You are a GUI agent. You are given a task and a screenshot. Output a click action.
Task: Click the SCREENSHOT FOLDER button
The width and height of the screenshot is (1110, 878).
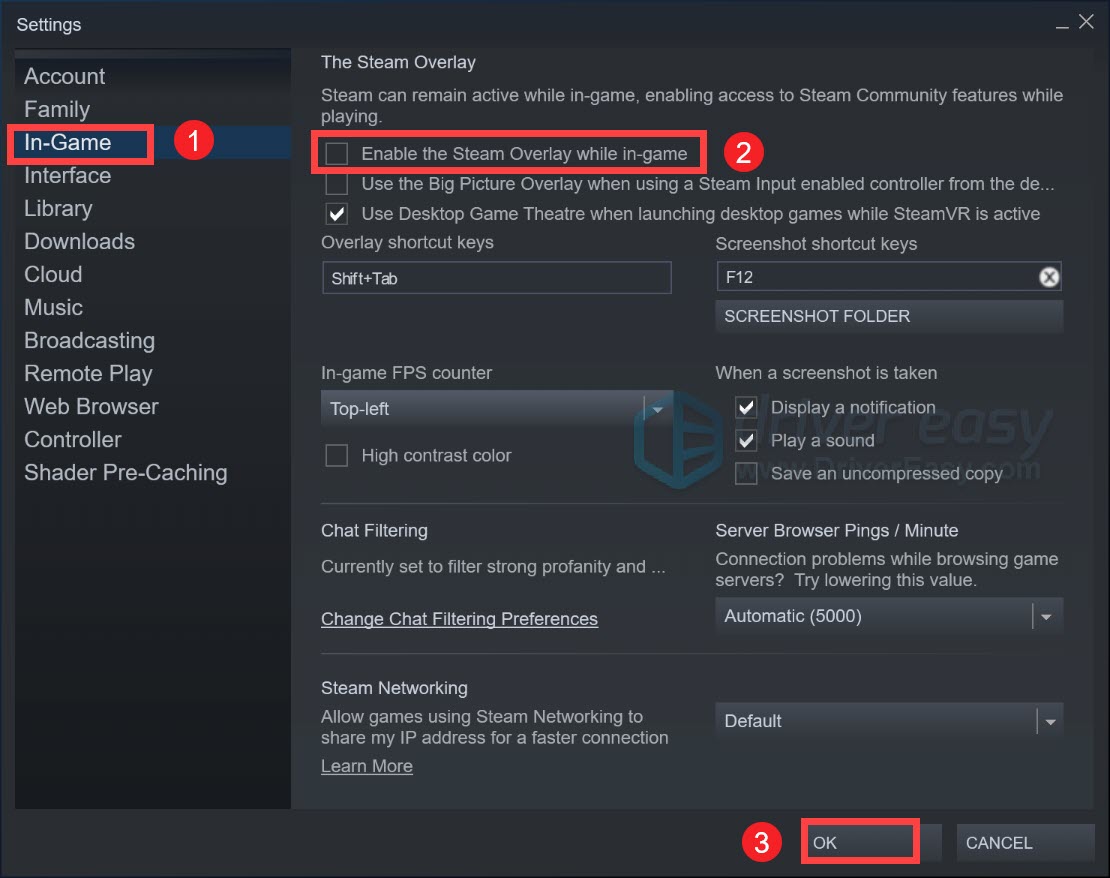(x=888, y=317)
